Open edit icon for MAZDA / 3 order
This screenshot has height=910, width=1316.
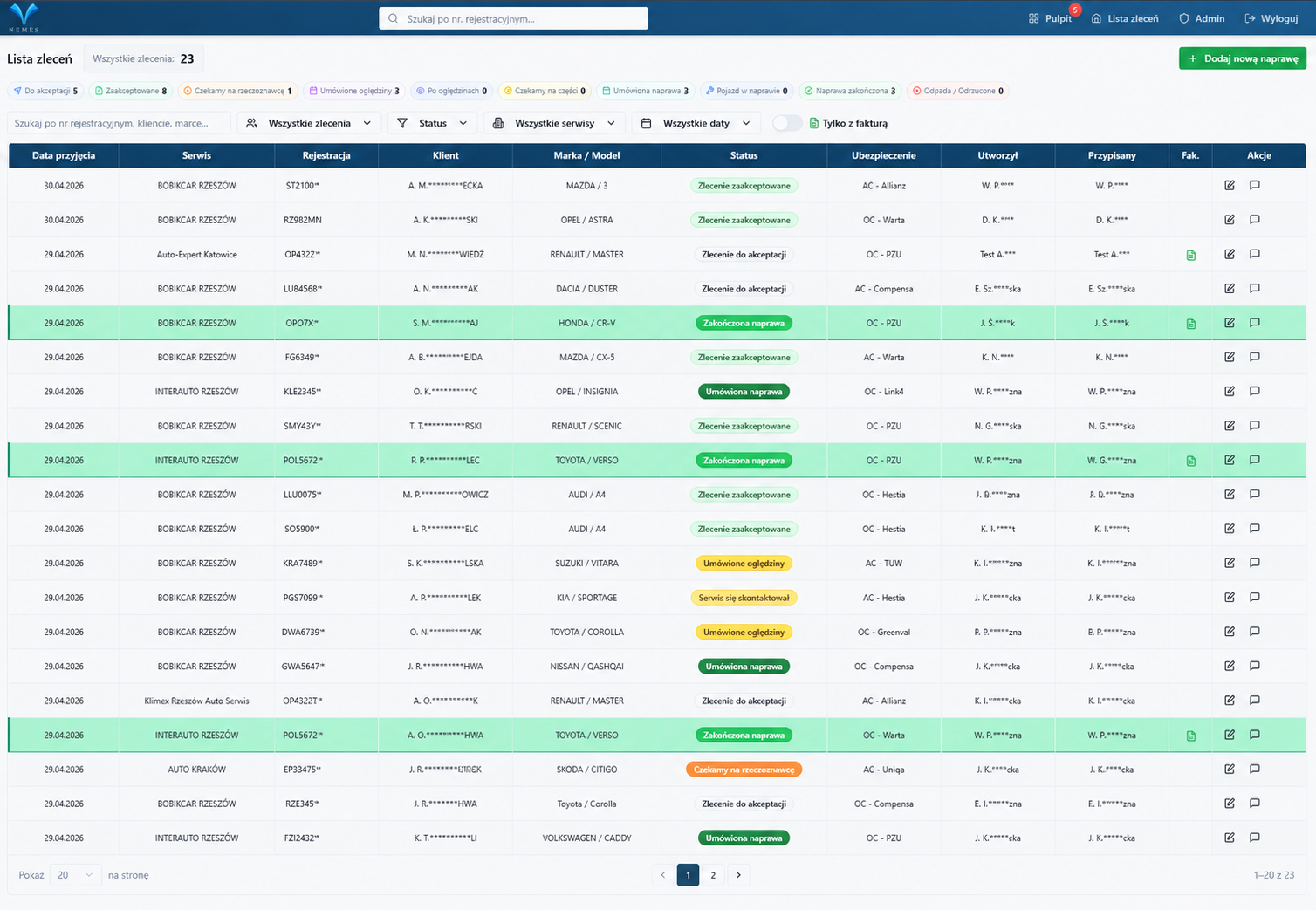[1230, 185]
